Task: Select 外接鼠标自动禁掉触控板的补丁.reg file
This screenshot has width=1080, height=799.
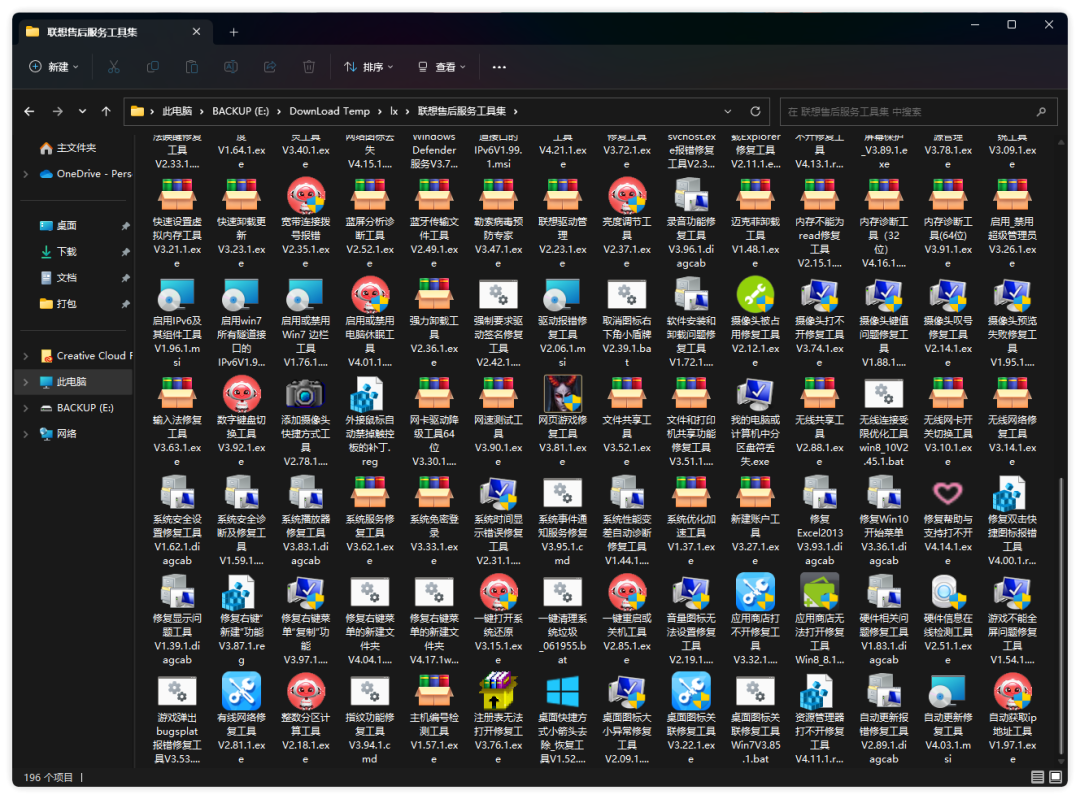Action: pyautogui.click(x=370, y=422)
